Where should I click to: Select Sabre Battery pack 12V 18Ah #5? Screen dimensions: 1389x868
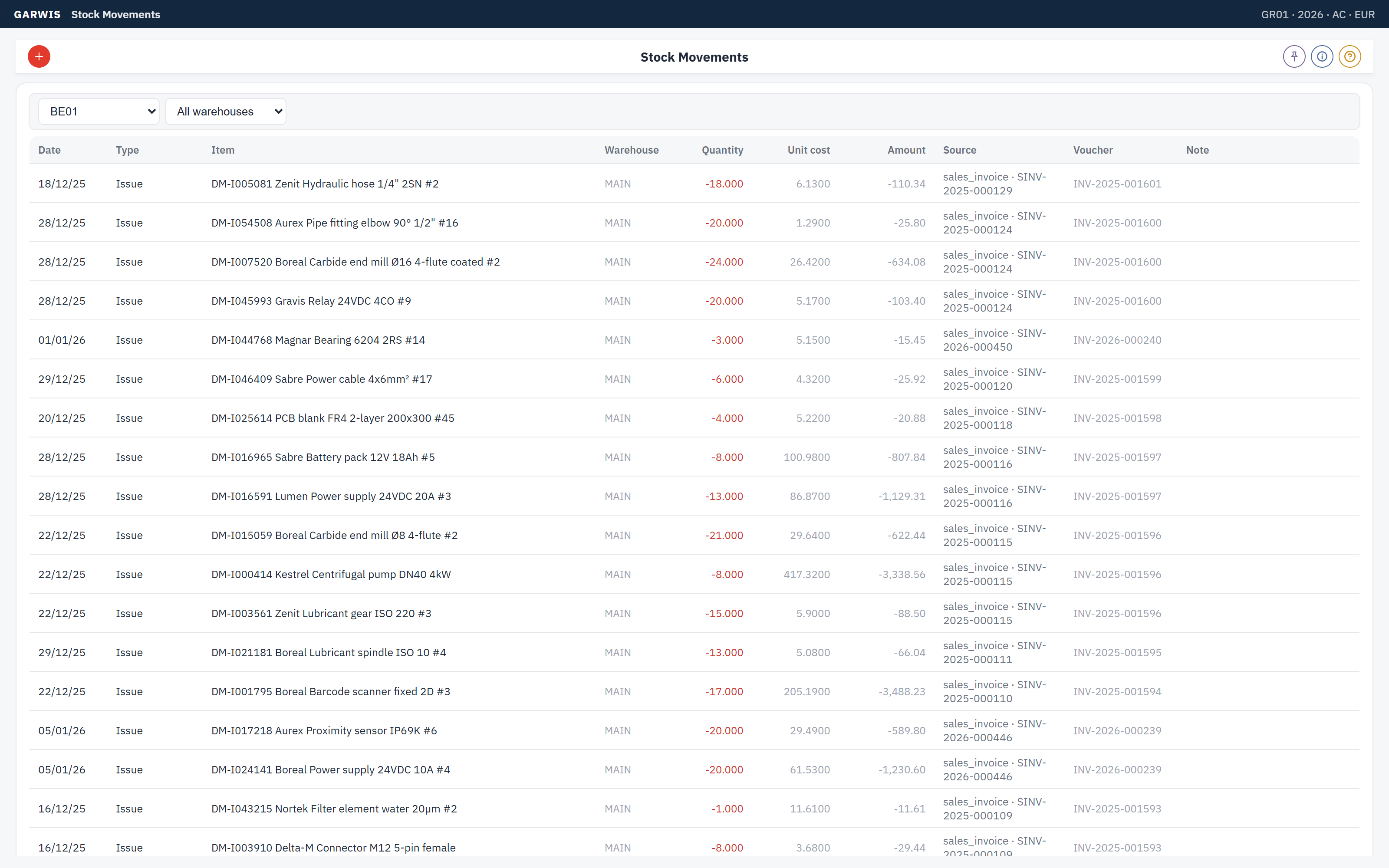click(x=323, y=457)
